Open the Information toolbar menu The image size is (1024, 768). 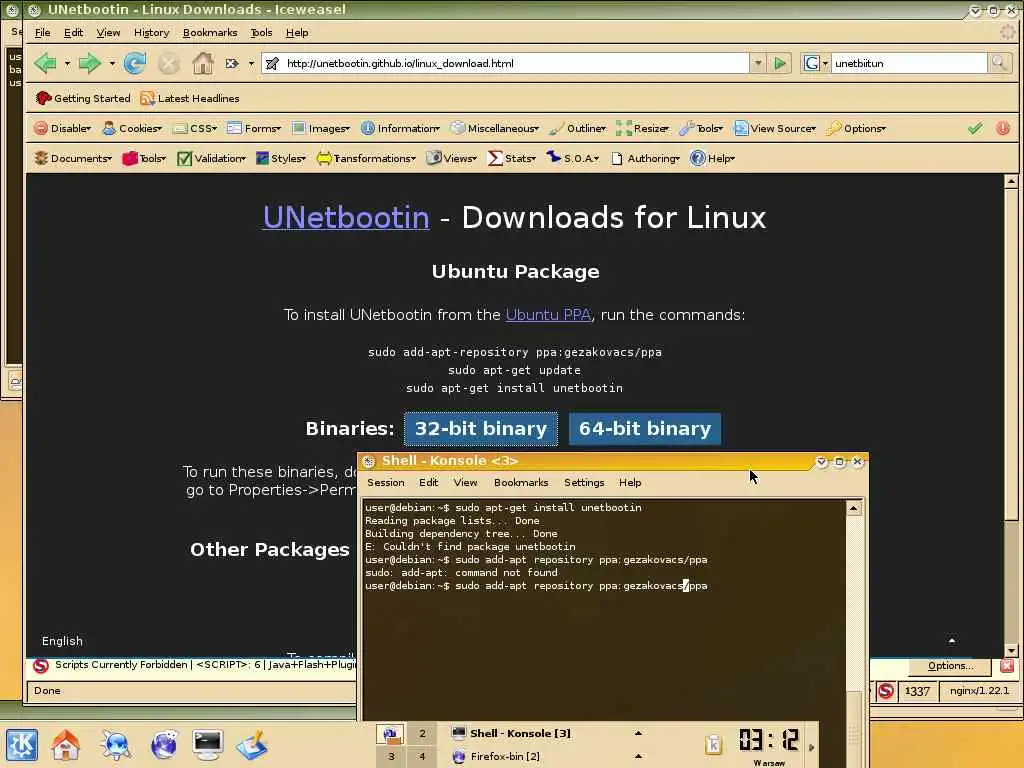coord(400,128)
